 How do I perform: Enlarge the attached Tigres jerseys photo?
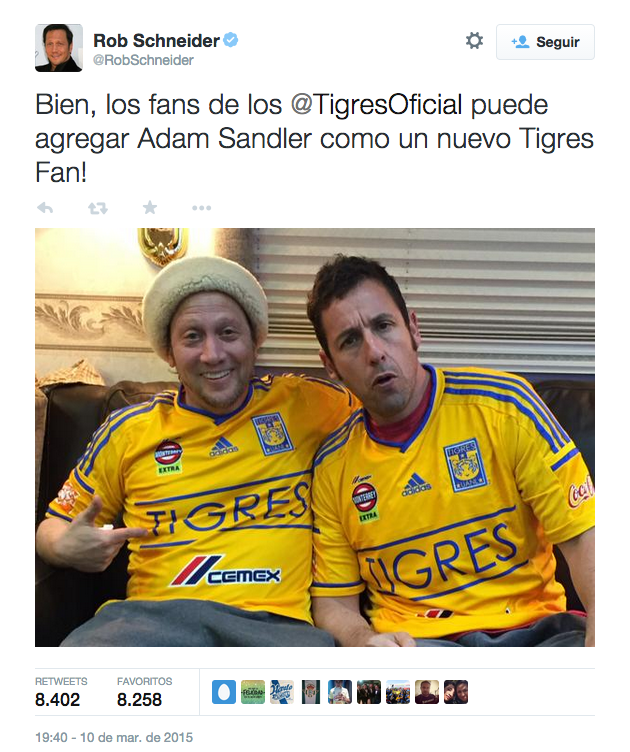(315, 437)
